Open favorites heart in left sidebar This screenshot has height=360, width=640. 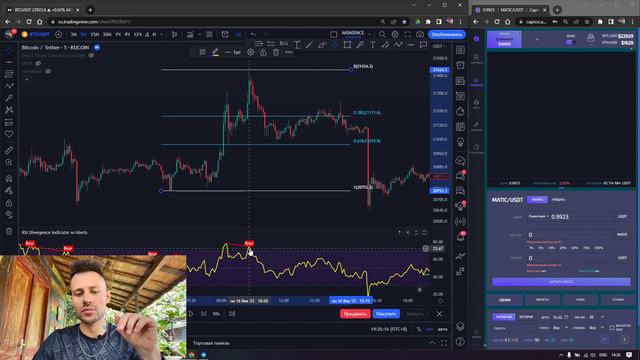[x=9, y=134]
